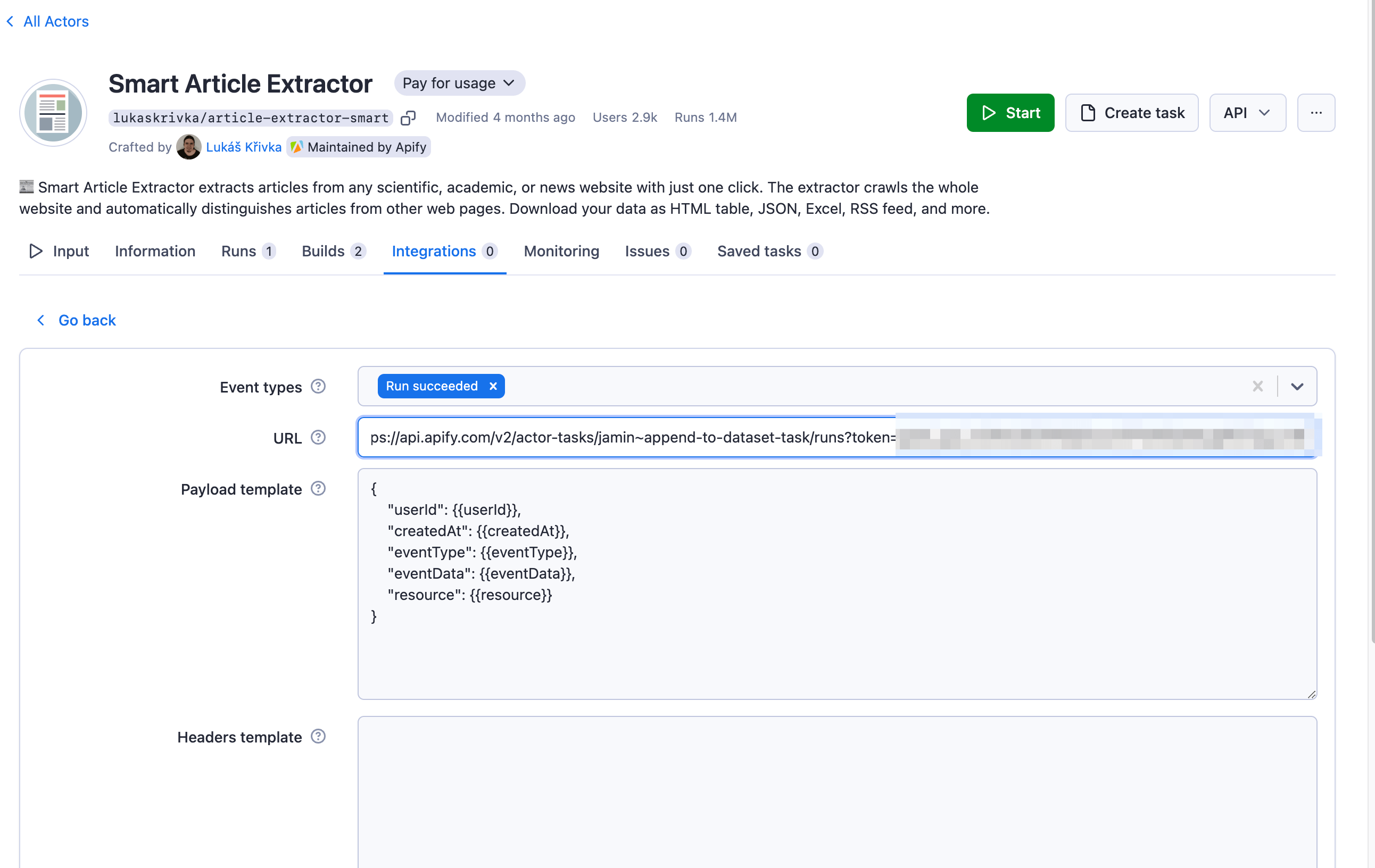Clear all selected event types
Image resolution: width=1375 pixels, height=868 pixels.
(1258, 386)
